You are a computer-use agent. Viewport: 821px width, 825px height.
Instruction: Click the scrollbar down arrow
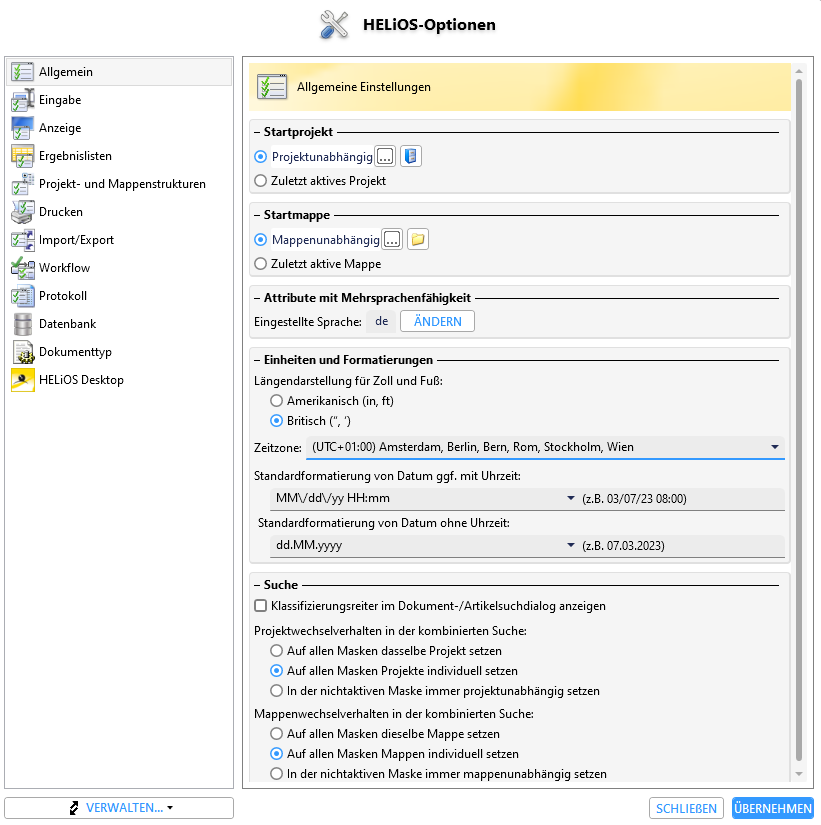point(799,774)
